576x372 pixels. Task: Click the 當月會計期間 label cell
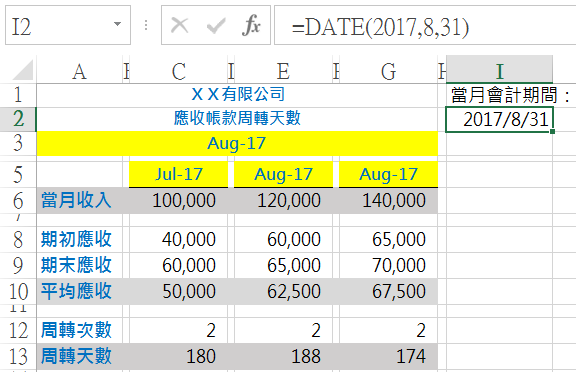(499, 95)
